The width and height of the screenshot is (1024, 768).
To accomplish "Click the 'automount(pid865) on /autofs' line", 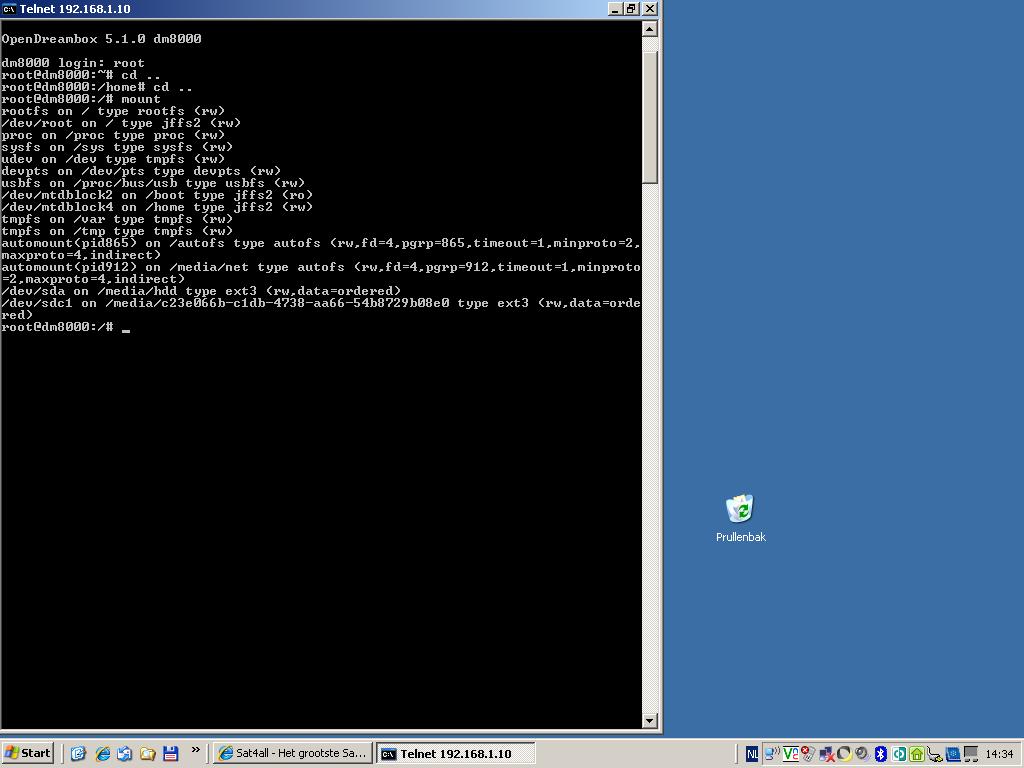I will pos(321,249).
